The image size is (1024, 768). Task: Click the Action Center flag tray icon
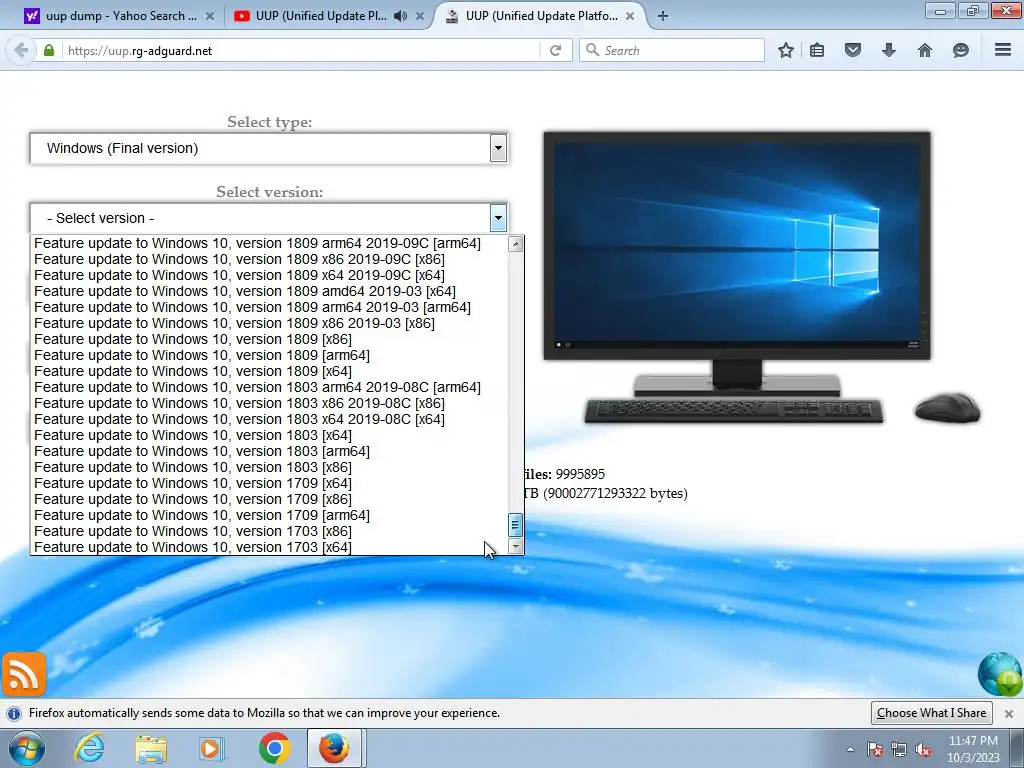(x=875, y=749)
